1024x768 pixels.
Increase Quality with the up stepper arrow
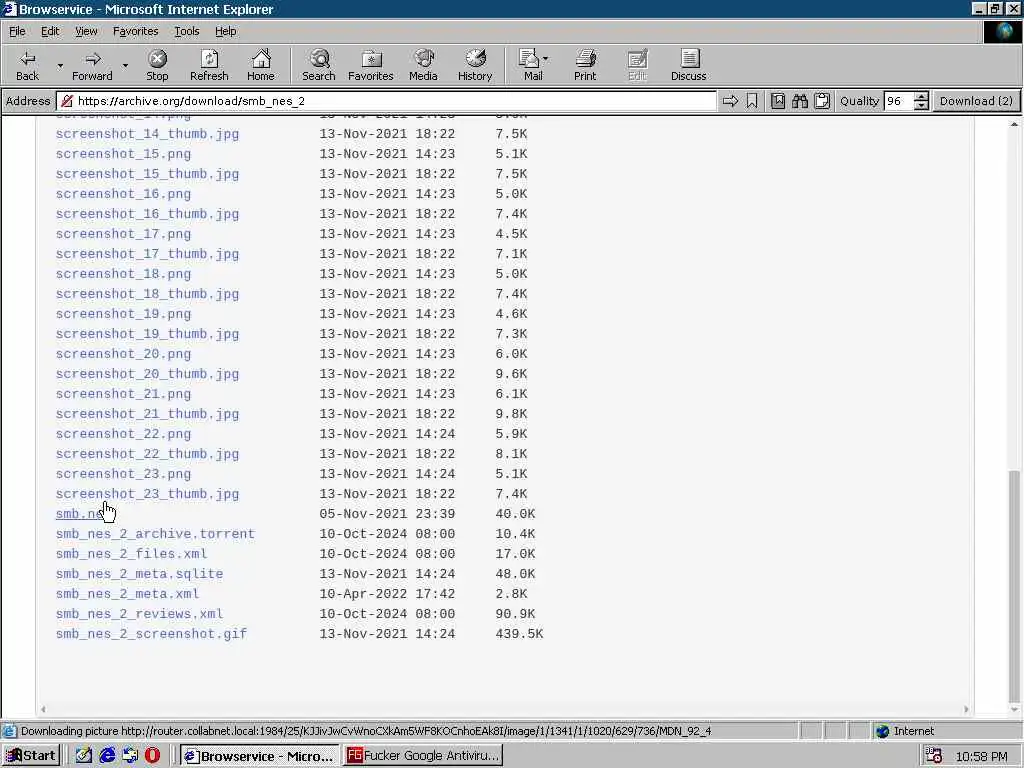click(921, 97)
